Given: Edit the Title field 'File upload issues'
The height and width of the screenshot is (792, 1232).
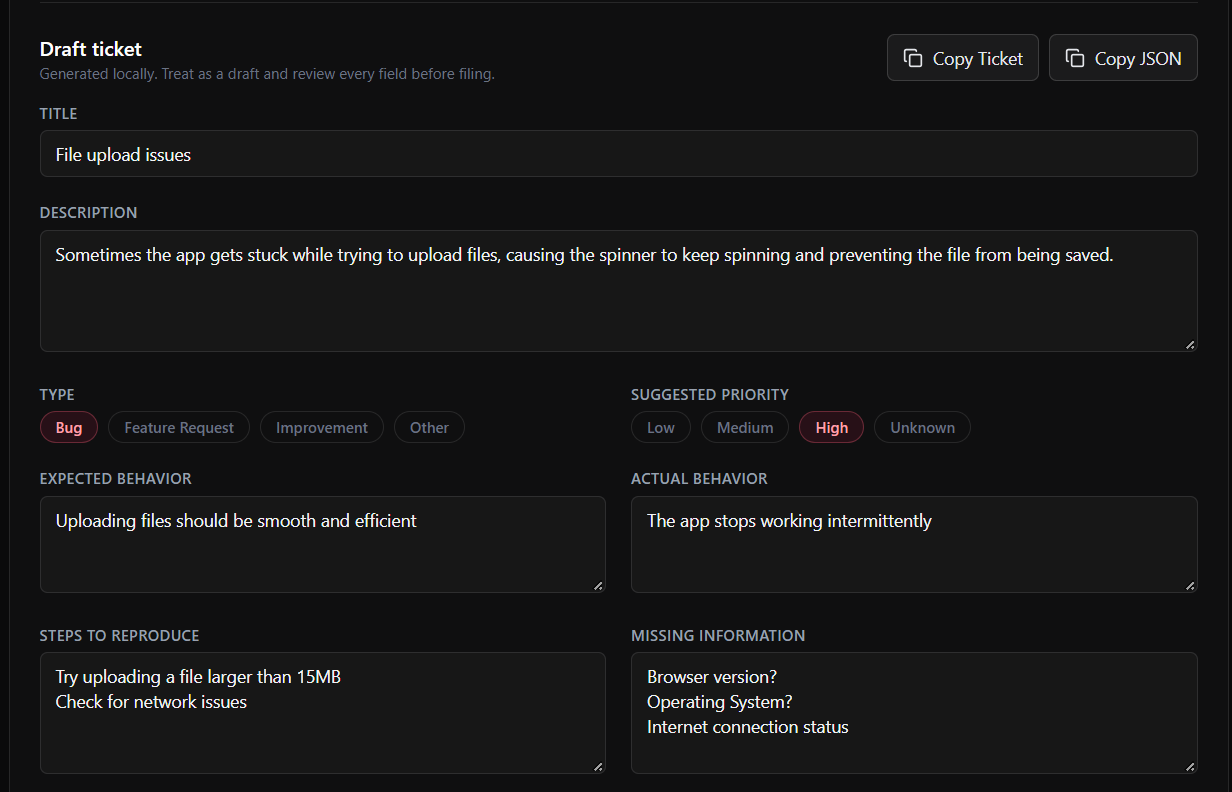Looking at the screenshot, I should tap(619, 154).
